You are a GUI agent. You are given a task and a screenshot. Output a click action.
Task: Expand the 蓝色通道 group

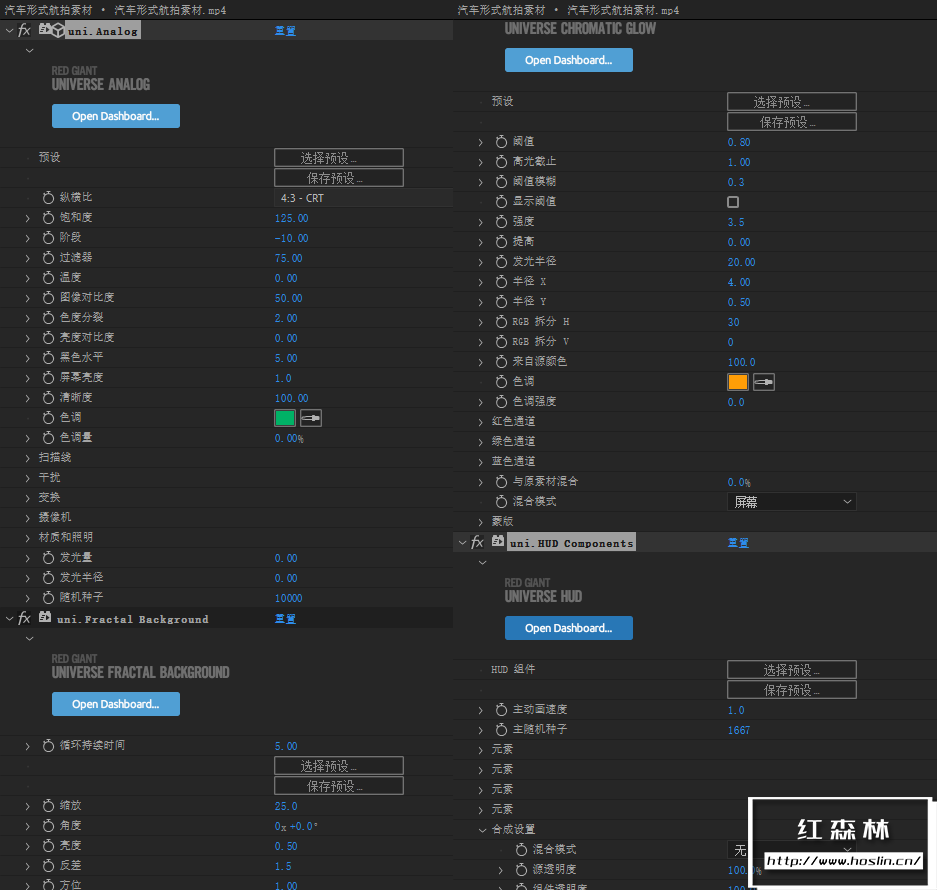click(x=480, y=462)
